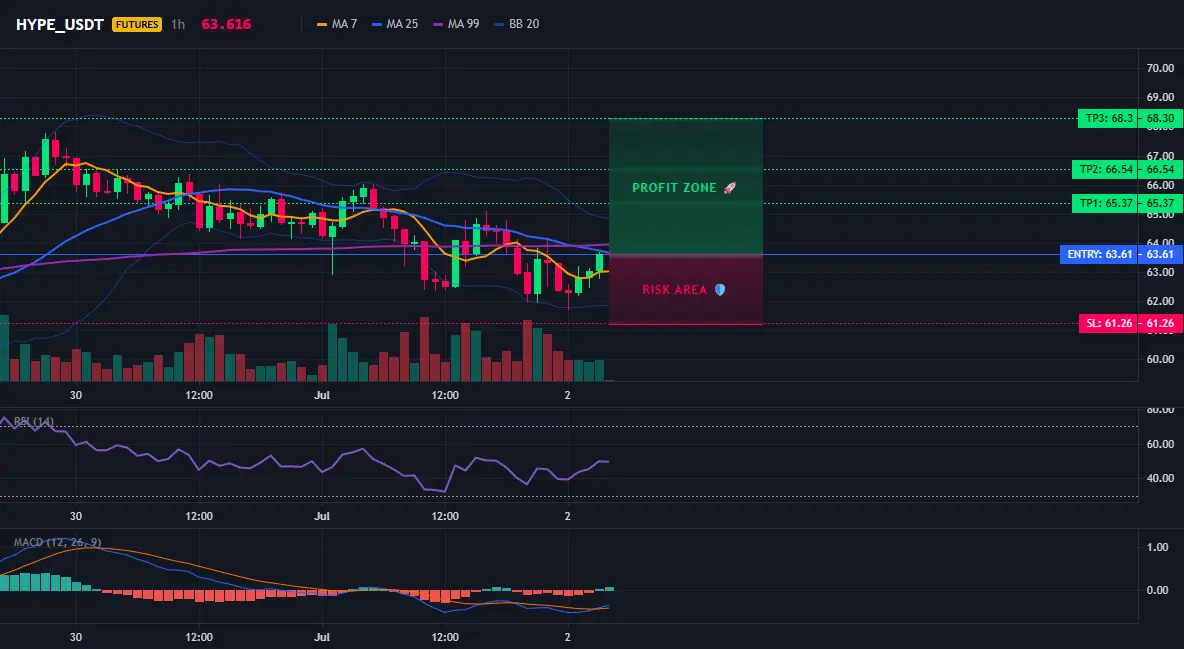Click the current price 63.616
The image size is (1184, 649).
[226, 24]
